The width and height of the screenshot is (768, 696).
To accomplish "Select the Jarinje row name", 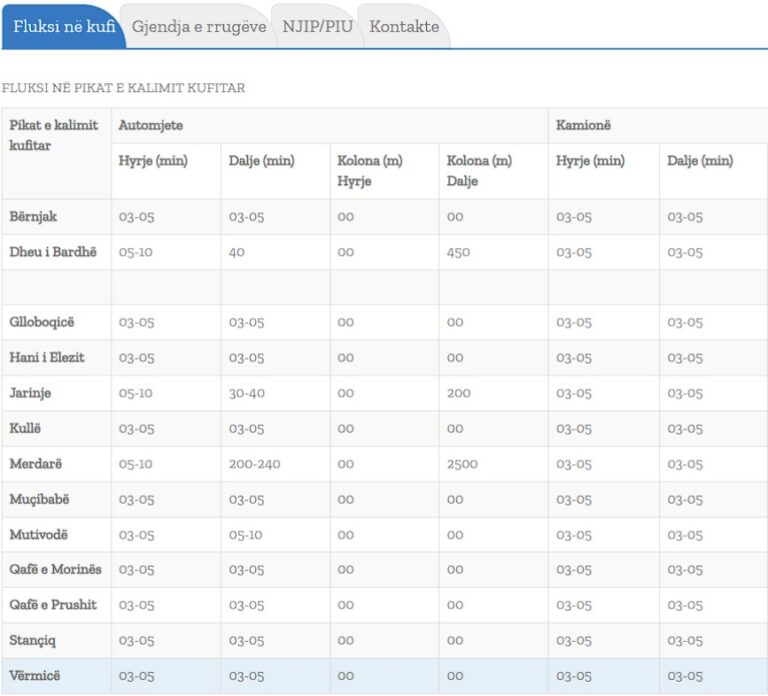I will (30, 393).
